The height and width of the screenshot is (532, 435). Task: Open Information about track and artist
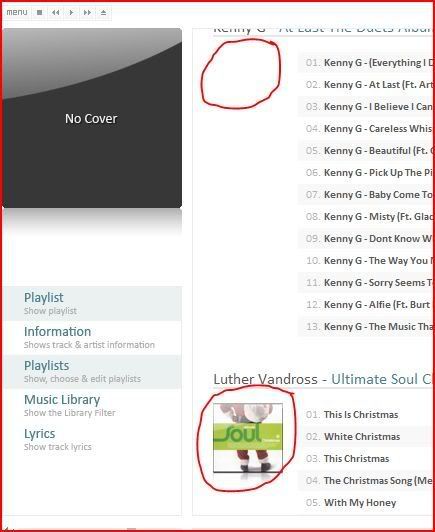[x=93, y=338]
